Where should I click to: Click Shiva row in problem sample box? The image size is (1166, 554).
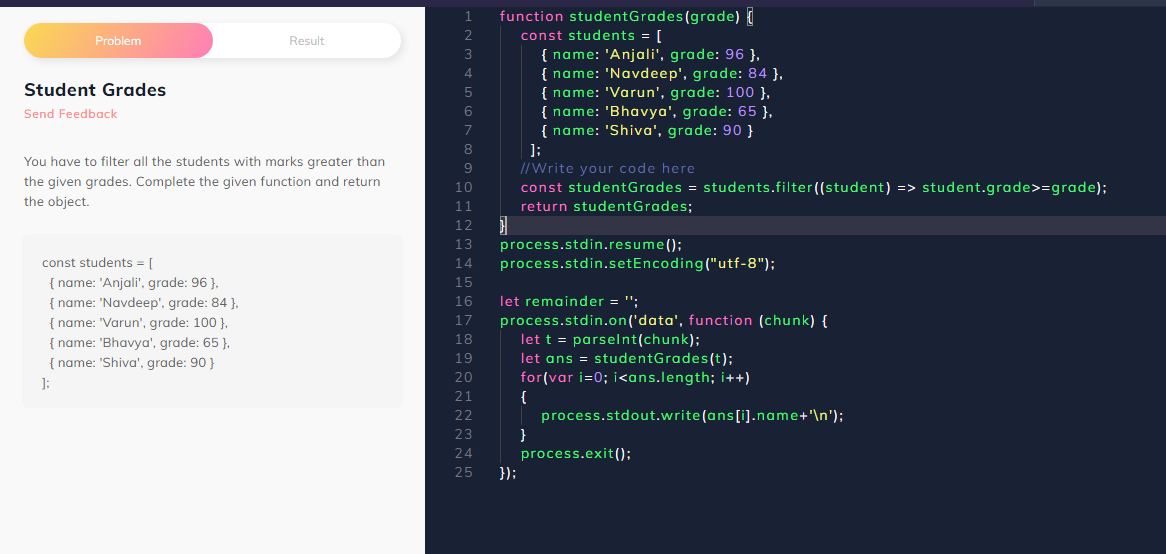[x=132, y=363]
